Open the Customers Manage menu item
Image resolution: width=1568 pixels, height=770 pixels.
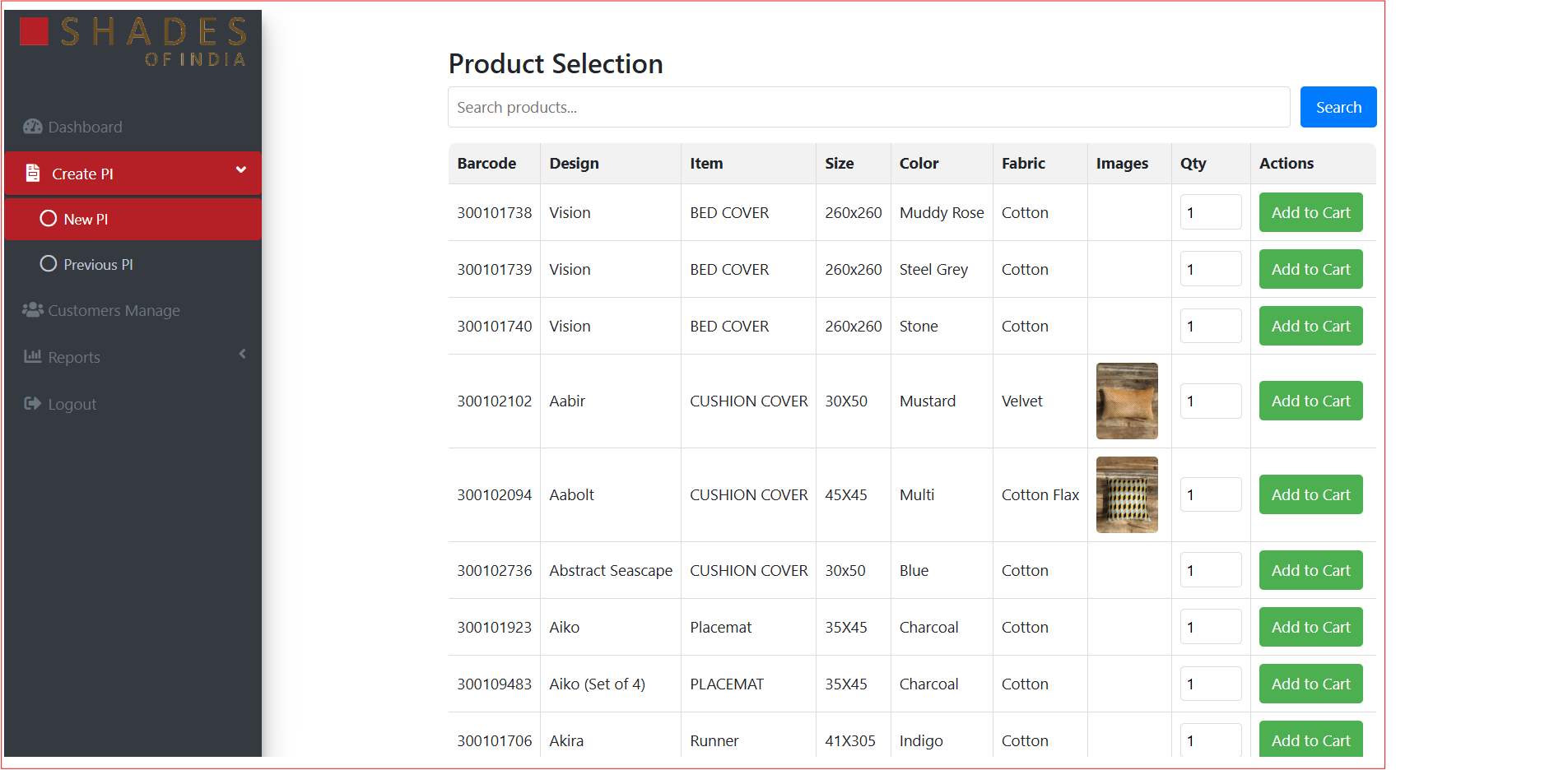[114, 311]
